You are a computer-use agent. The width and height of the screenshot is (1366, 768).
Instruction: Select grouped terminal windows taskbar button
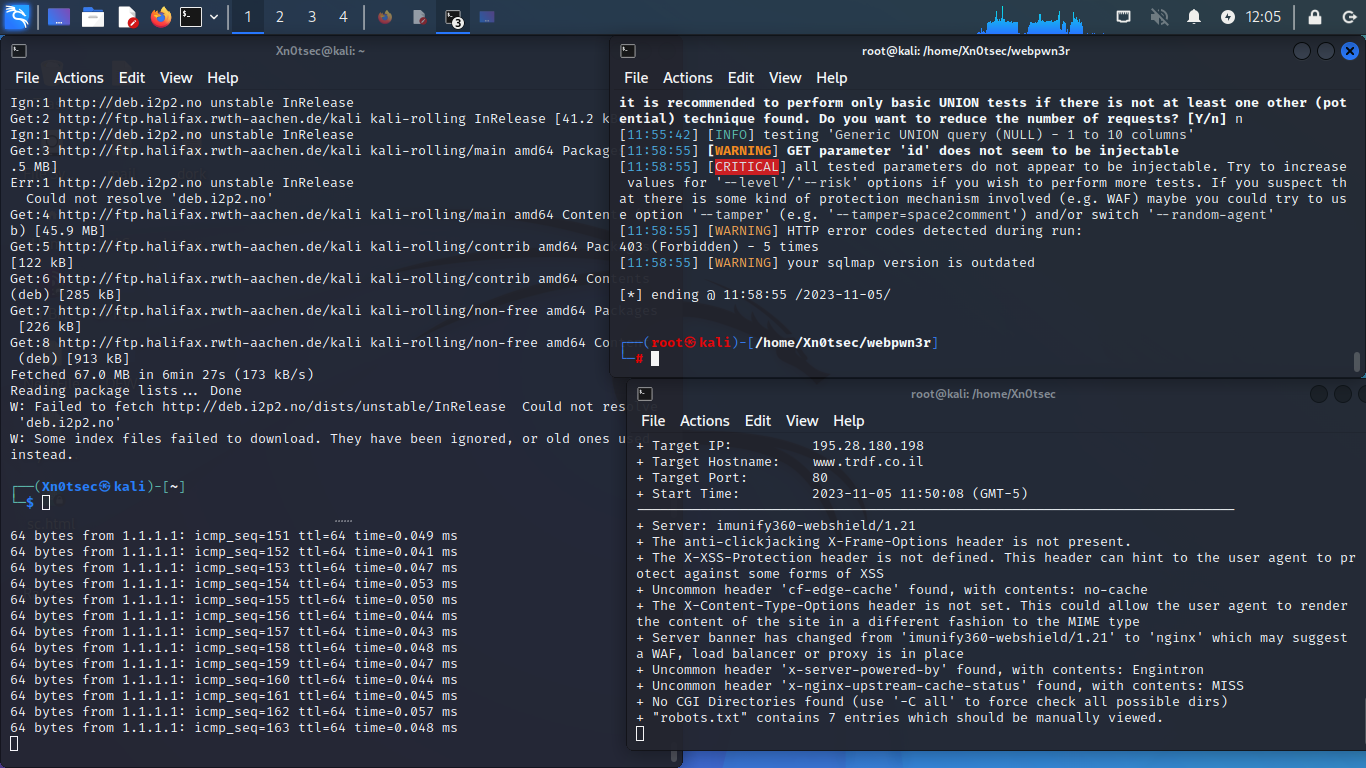coord(454,17)
